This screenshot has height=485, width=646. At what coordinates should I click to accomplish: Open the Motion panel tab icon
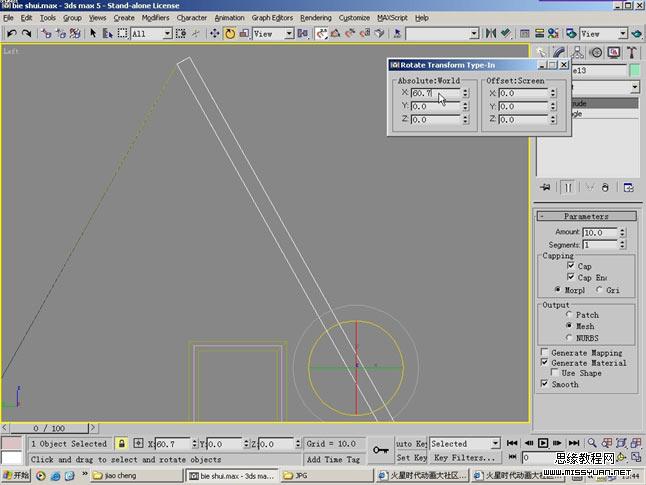coord(596,52)
